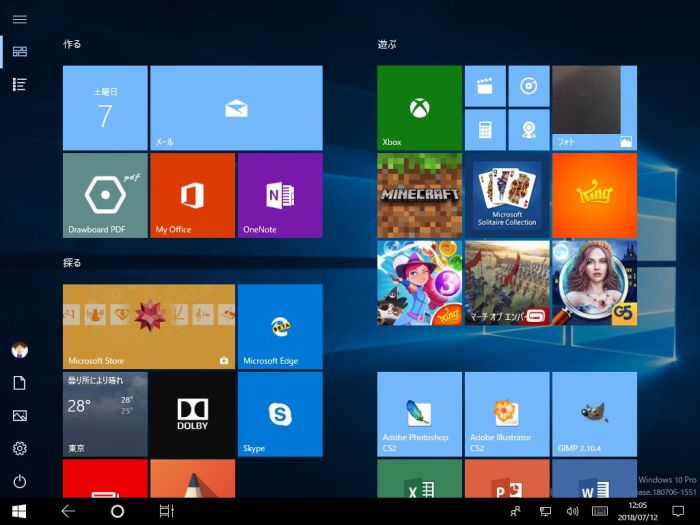
Task: Open the Microsoft Store live tile
Action: [149, 326]
